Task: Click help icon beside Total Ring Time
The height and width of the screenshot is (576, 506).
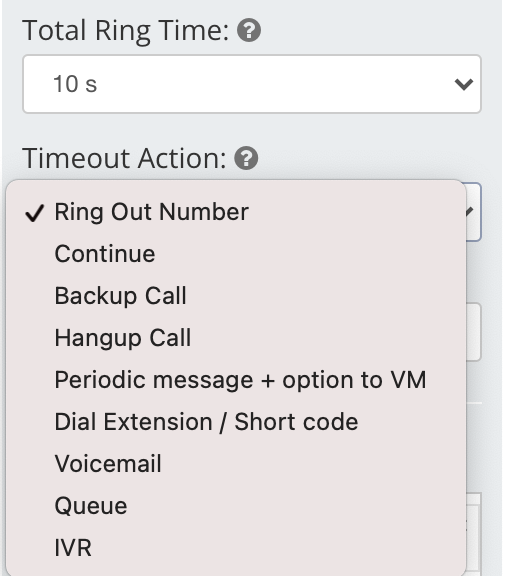Action: [x=249, y=30]
